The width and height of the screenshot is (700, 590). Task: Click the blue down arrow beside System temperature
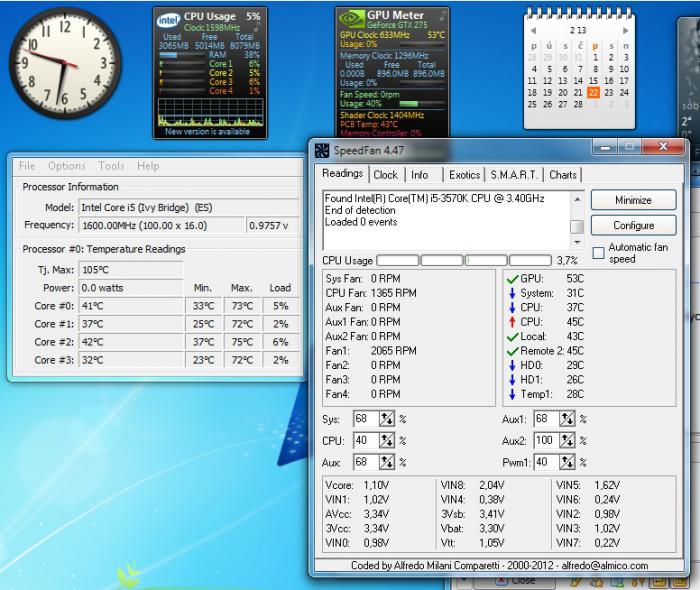[x=512, y=293]
